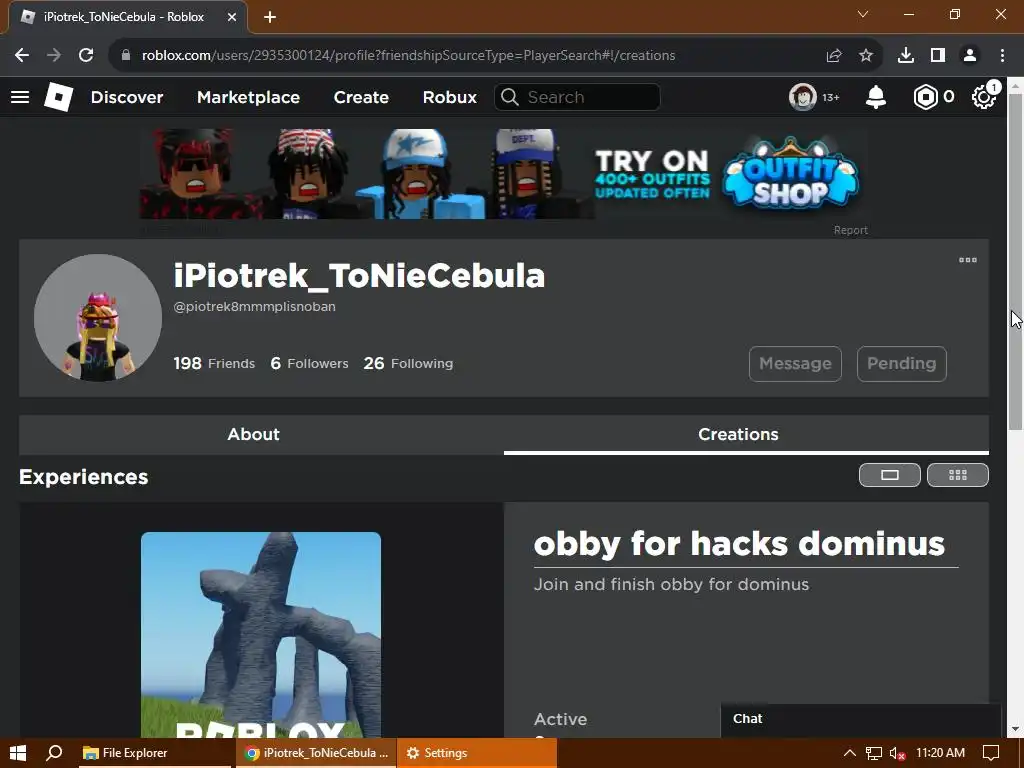This screenshot has width=1024, height=768.
Task: Switch Experiences to slideshow view
Action: 889,475
